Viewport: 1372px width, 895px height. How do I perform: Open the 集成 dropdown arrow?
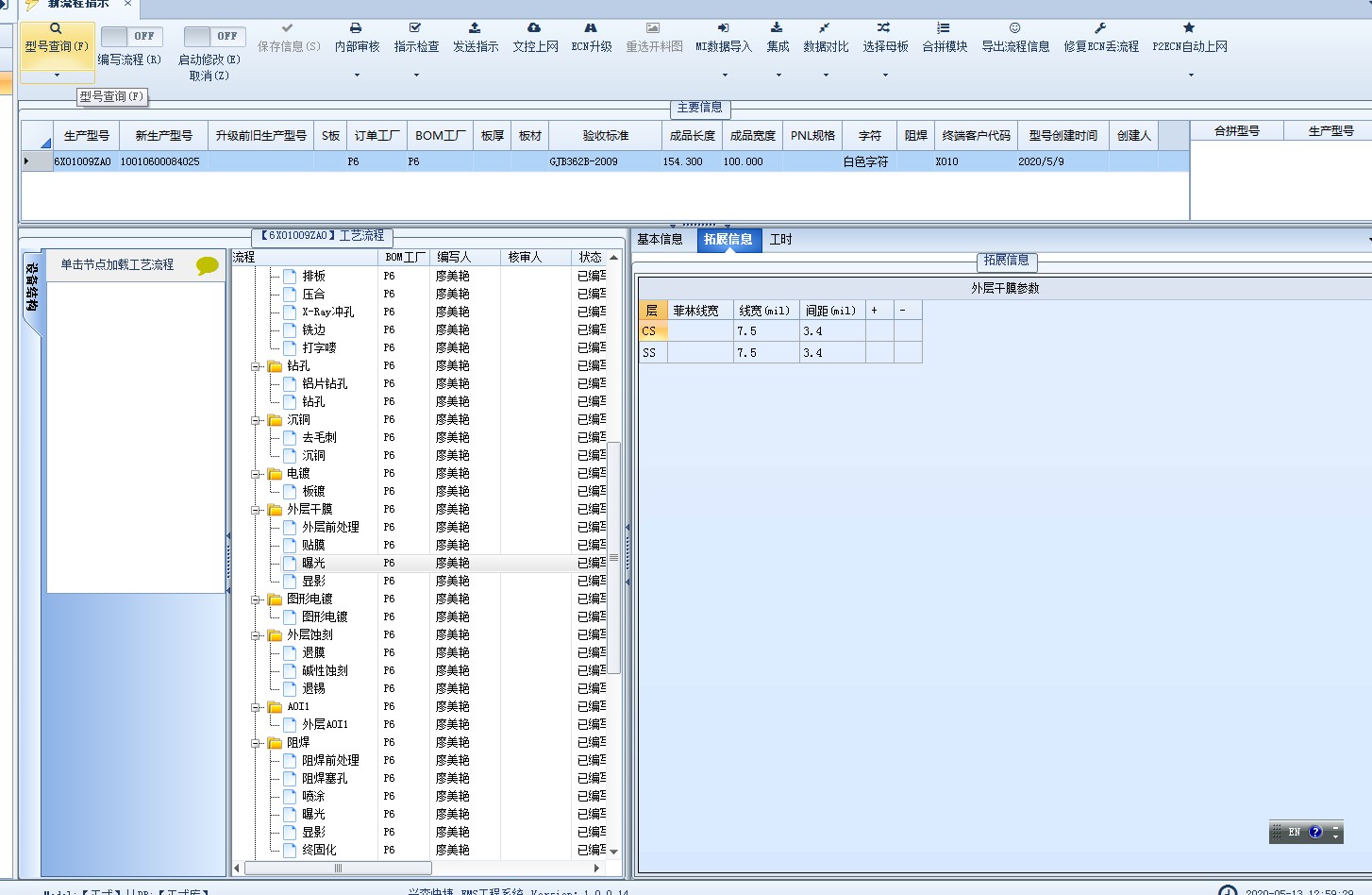pyautogui.click(x=778, y=76)
